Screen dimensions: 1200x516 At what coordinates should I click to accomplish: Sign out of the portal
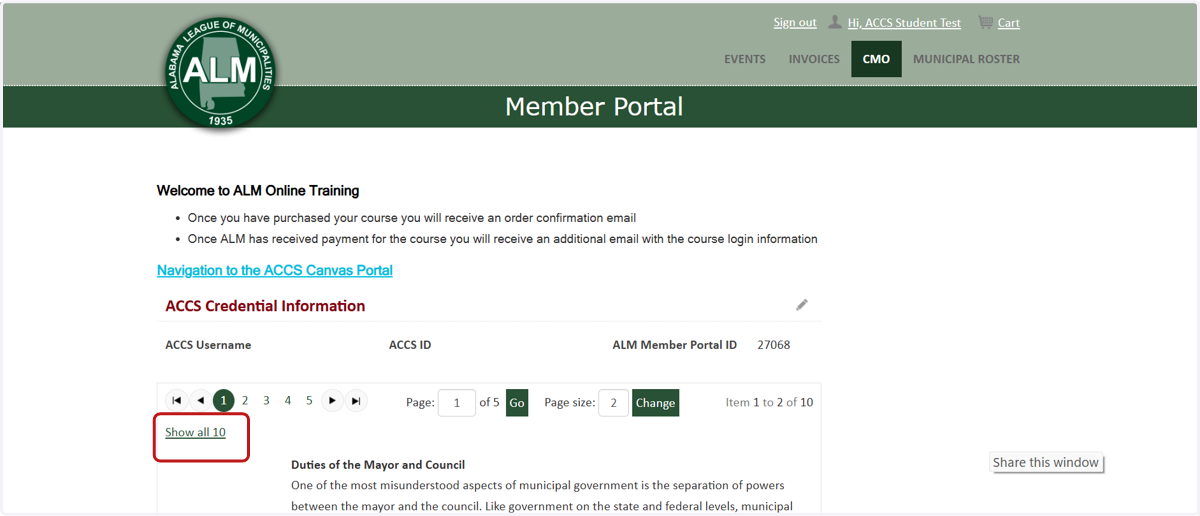pyautogui.click(x=795, y=22)
